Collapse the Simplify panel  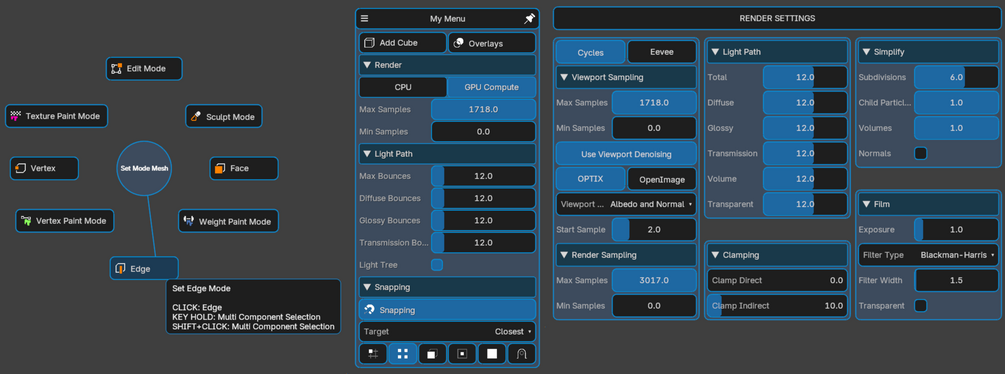point(929,53)
